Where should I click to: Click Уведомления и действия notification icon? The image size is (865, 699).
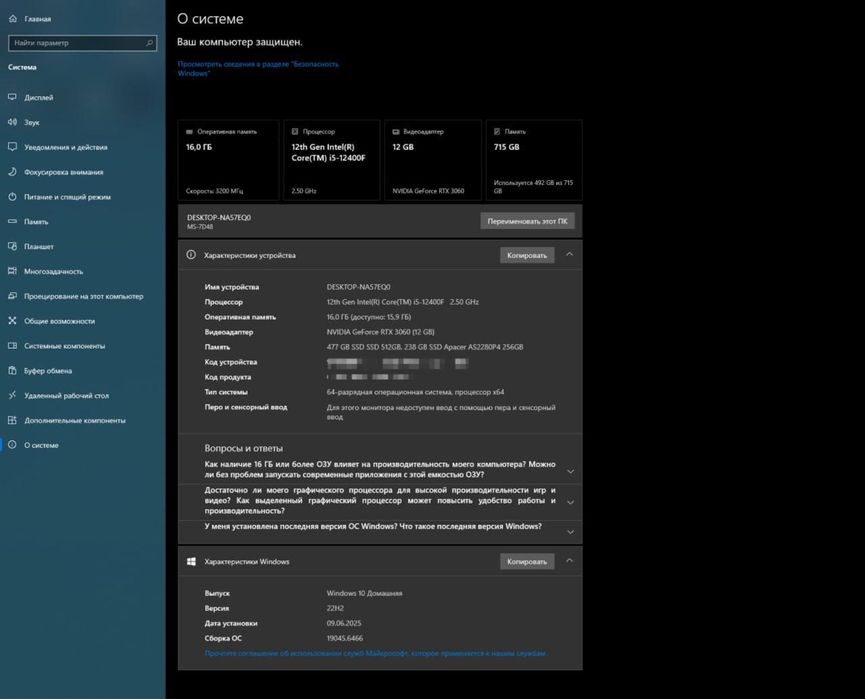coord(13,147)
